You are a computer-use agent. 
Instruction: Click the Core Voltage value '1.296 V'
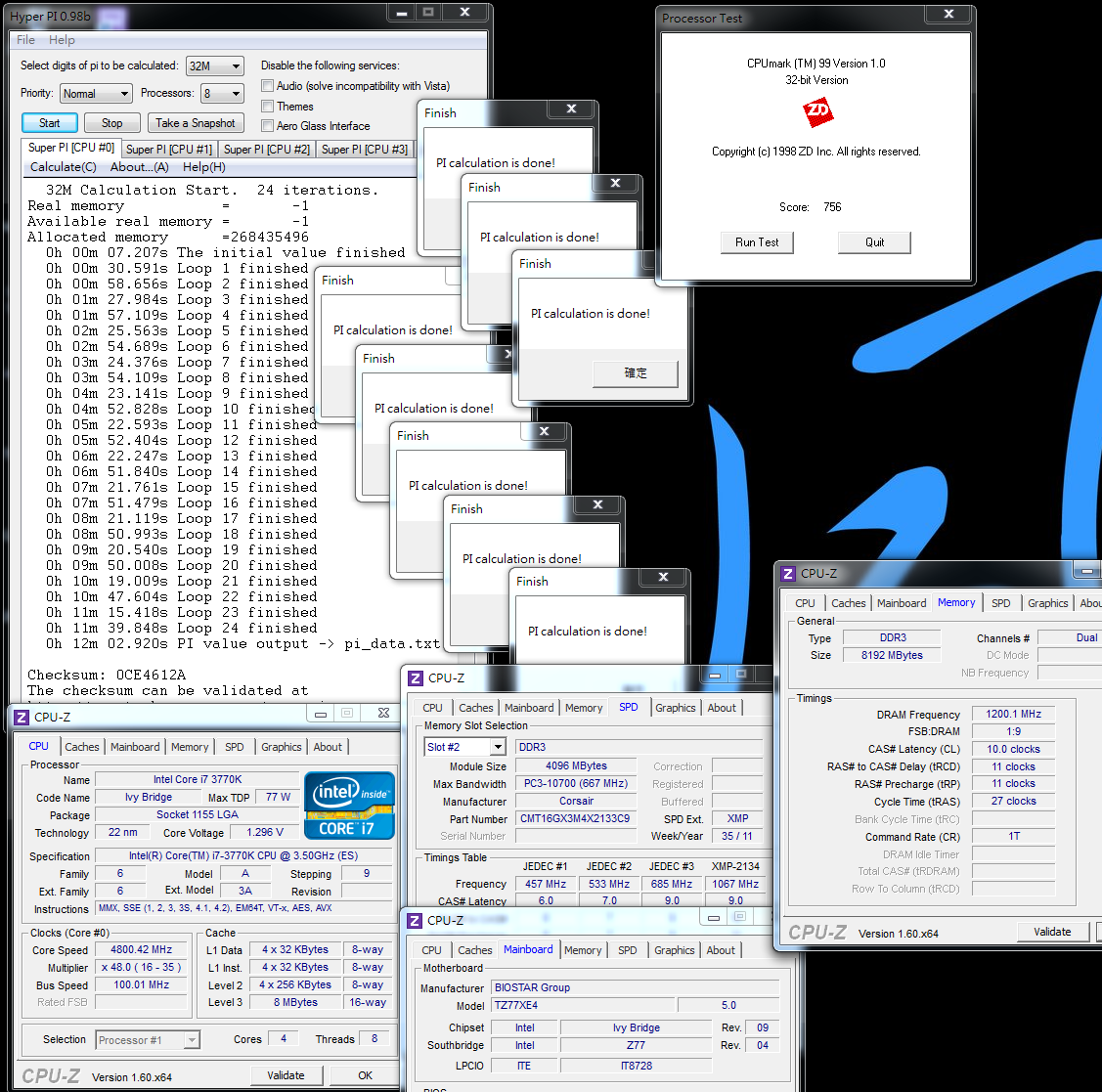pyautogui.click(x=265, y=832)
